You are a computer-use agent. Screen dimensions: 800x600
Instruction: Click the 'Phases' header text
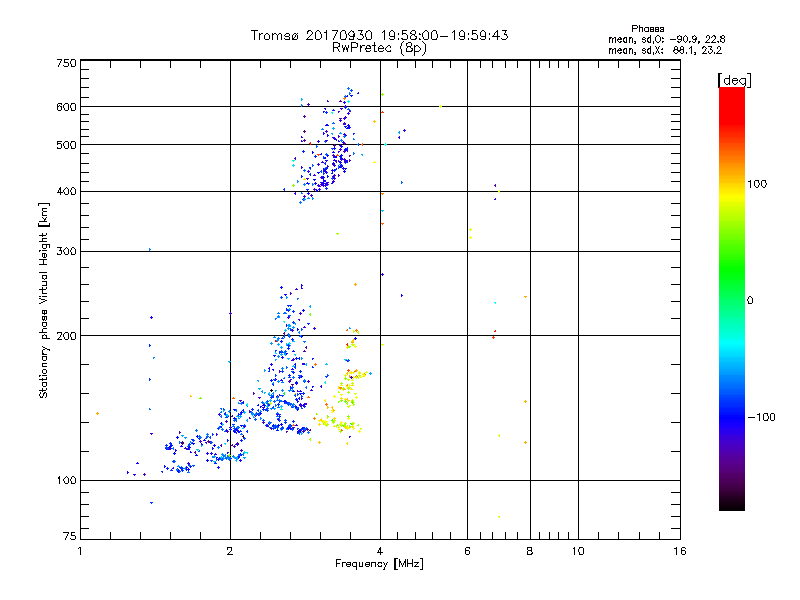647,29
